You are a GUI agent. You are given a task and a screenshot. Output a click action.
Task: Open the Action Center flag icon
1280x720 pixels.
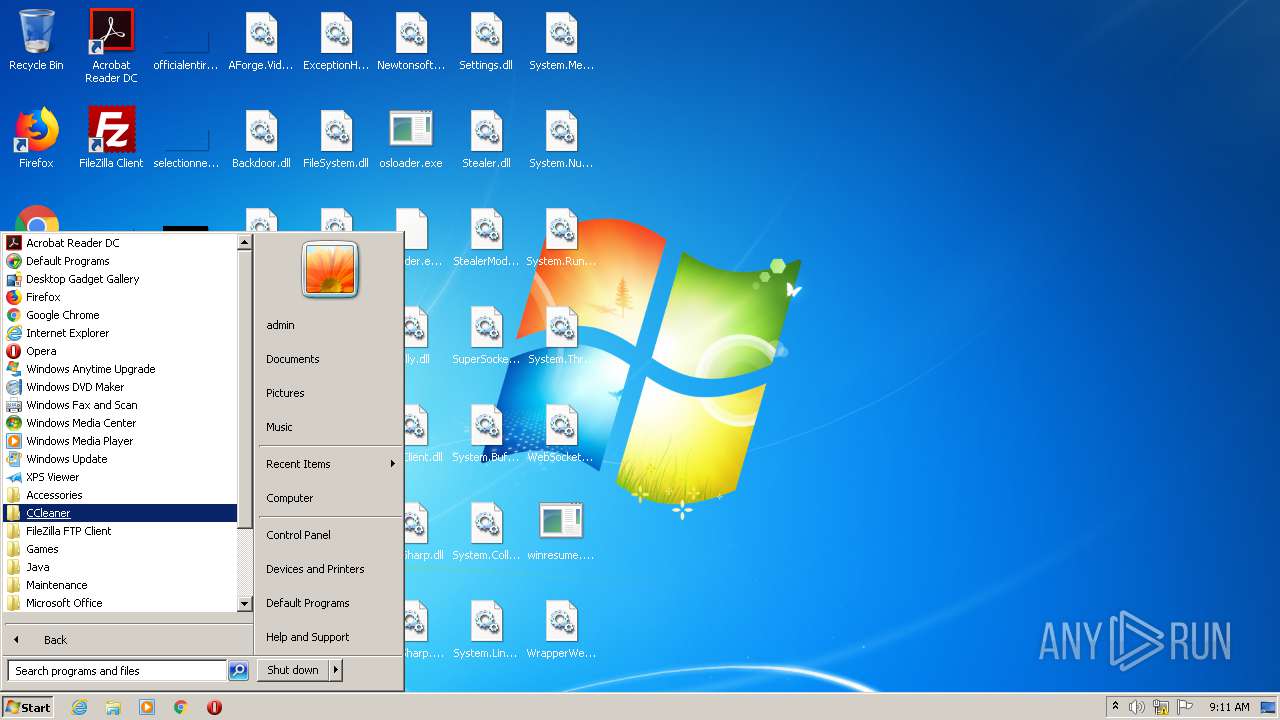click(x=1184, y=707)
